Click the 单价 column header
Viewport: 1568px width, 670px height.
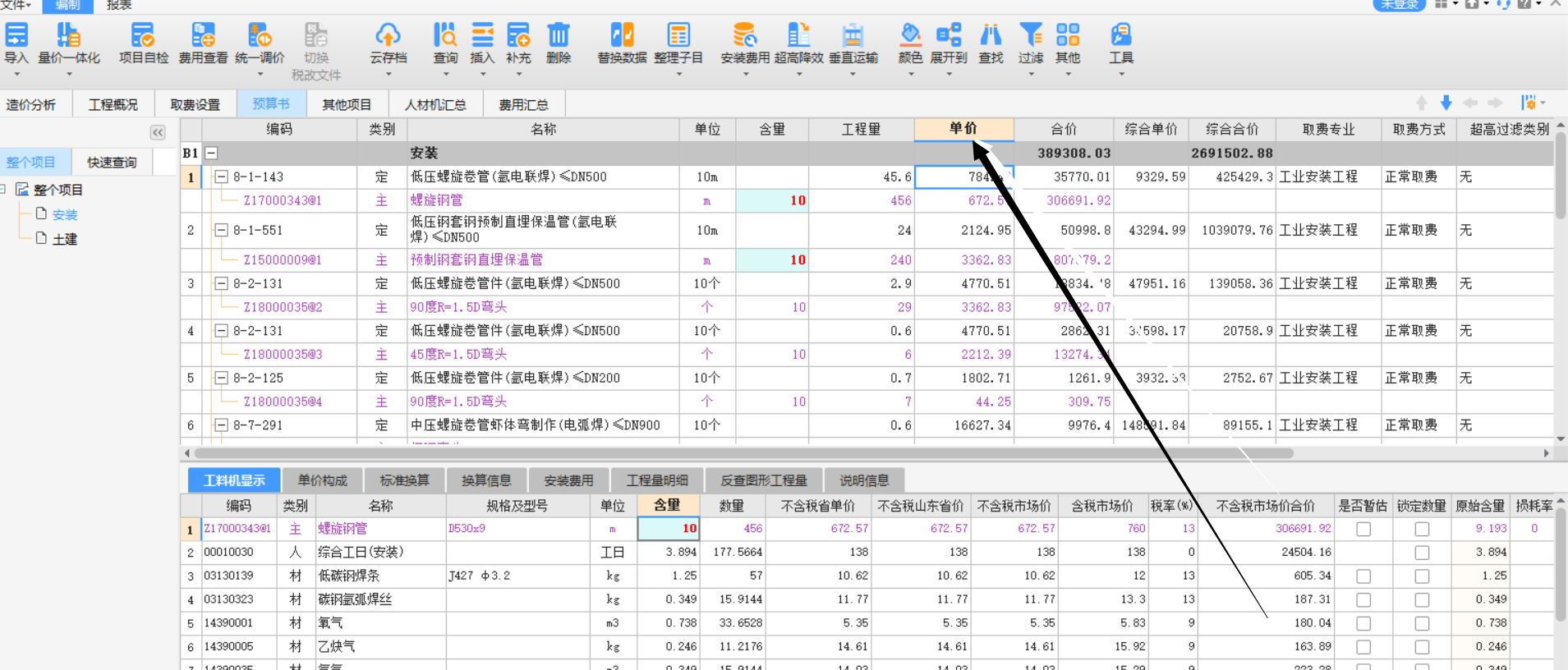pos(963,129)
